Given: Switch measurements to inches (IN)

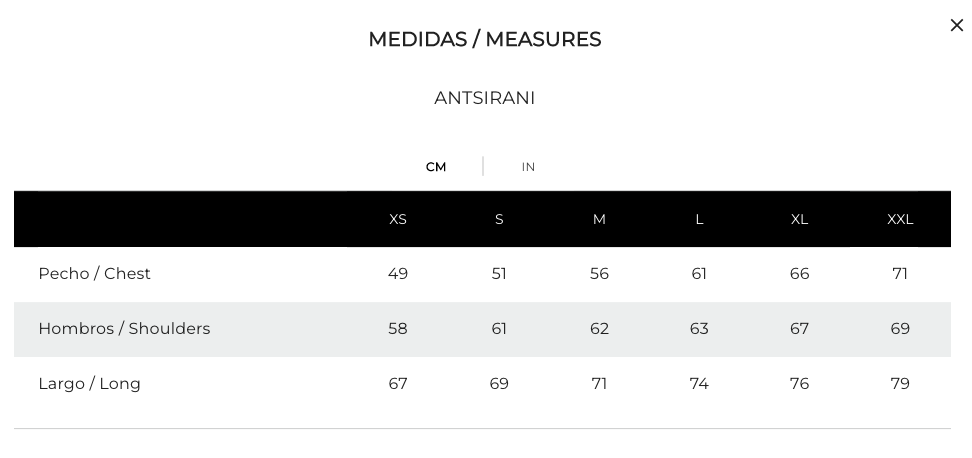Looking at the screenshot, I should 528,167.
